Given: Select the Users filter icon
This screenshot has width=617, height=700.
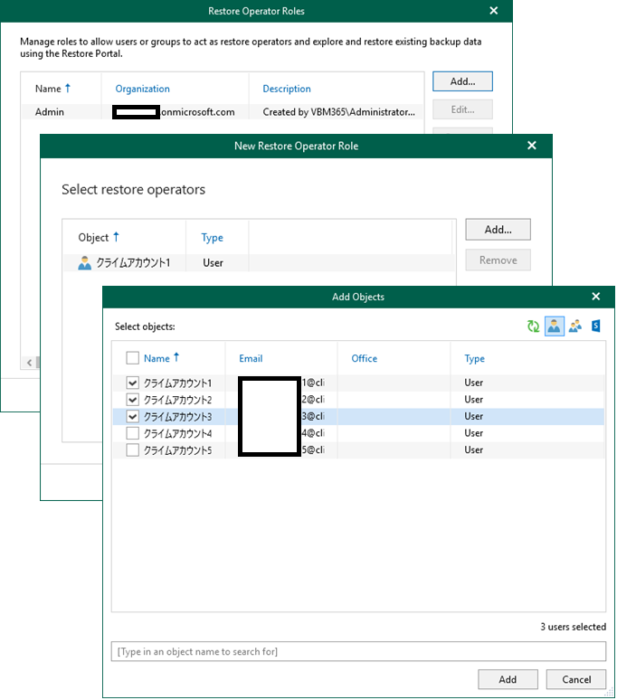Looking at the screenshot, I should pyautogui.click(x=554, y=326).
